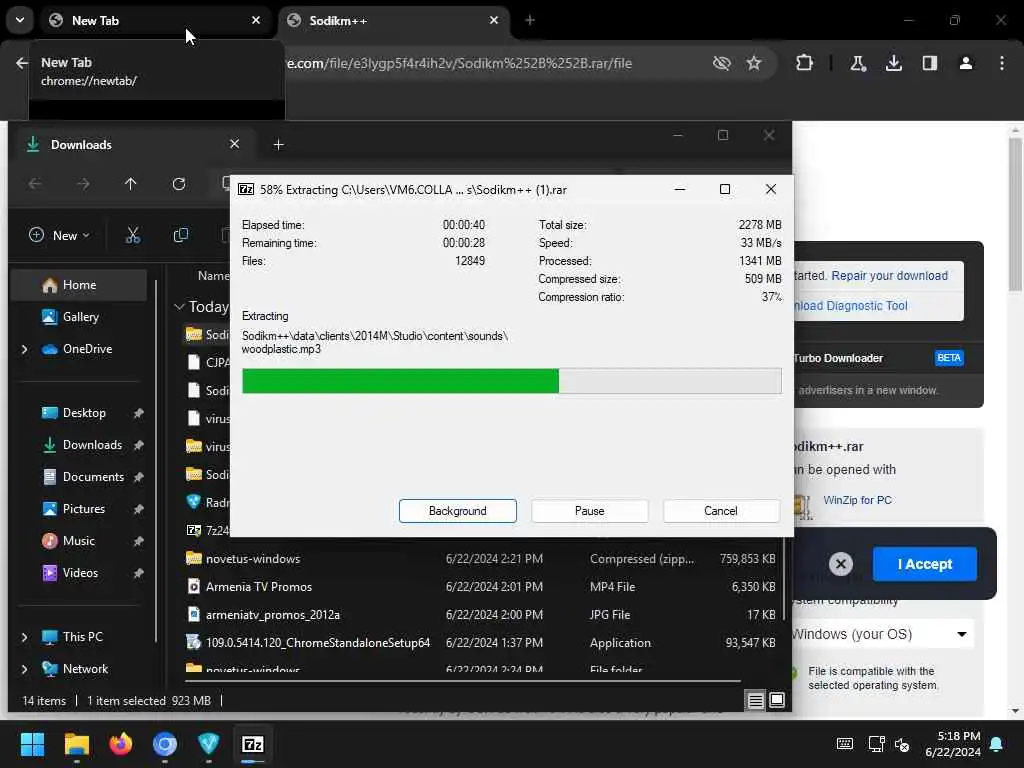The width and height of the screenshot is (1024, 768).
Task: Collapse the Today group
Action: coord(179,306)
